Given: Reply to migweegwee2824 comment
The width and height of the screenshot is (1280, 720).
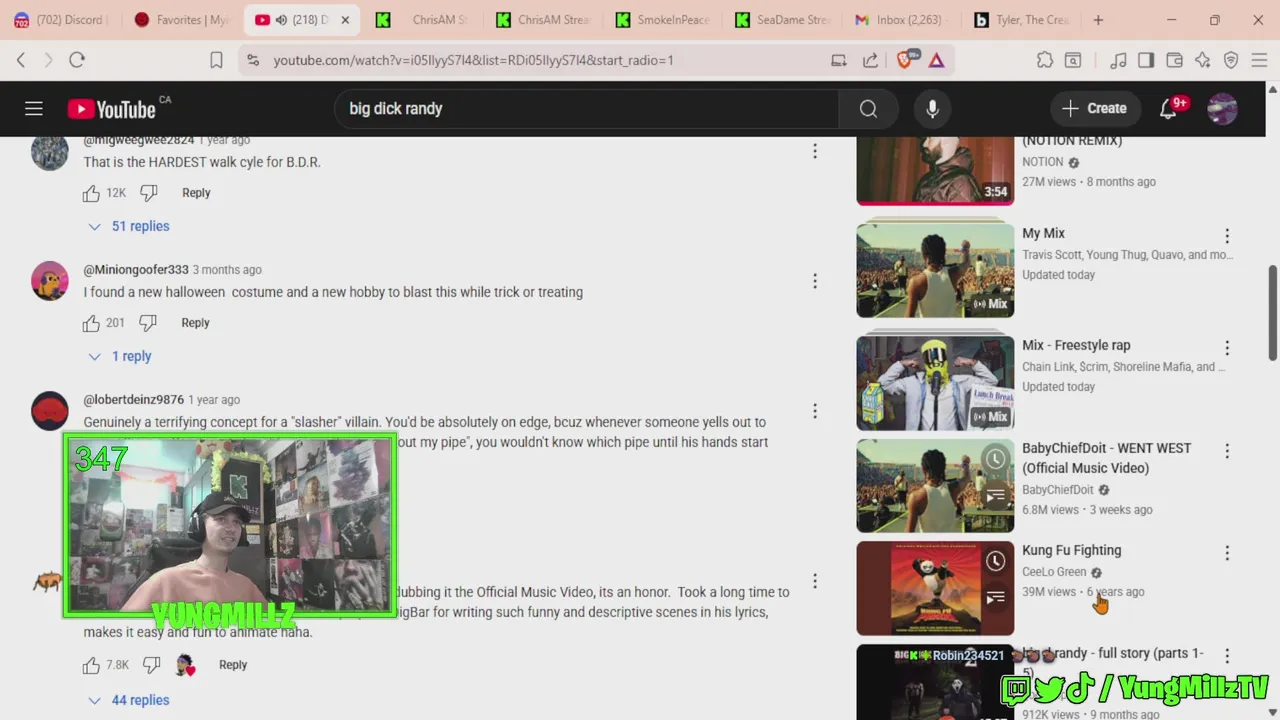Looking at the screenshot, I should [x=196, y=193].
